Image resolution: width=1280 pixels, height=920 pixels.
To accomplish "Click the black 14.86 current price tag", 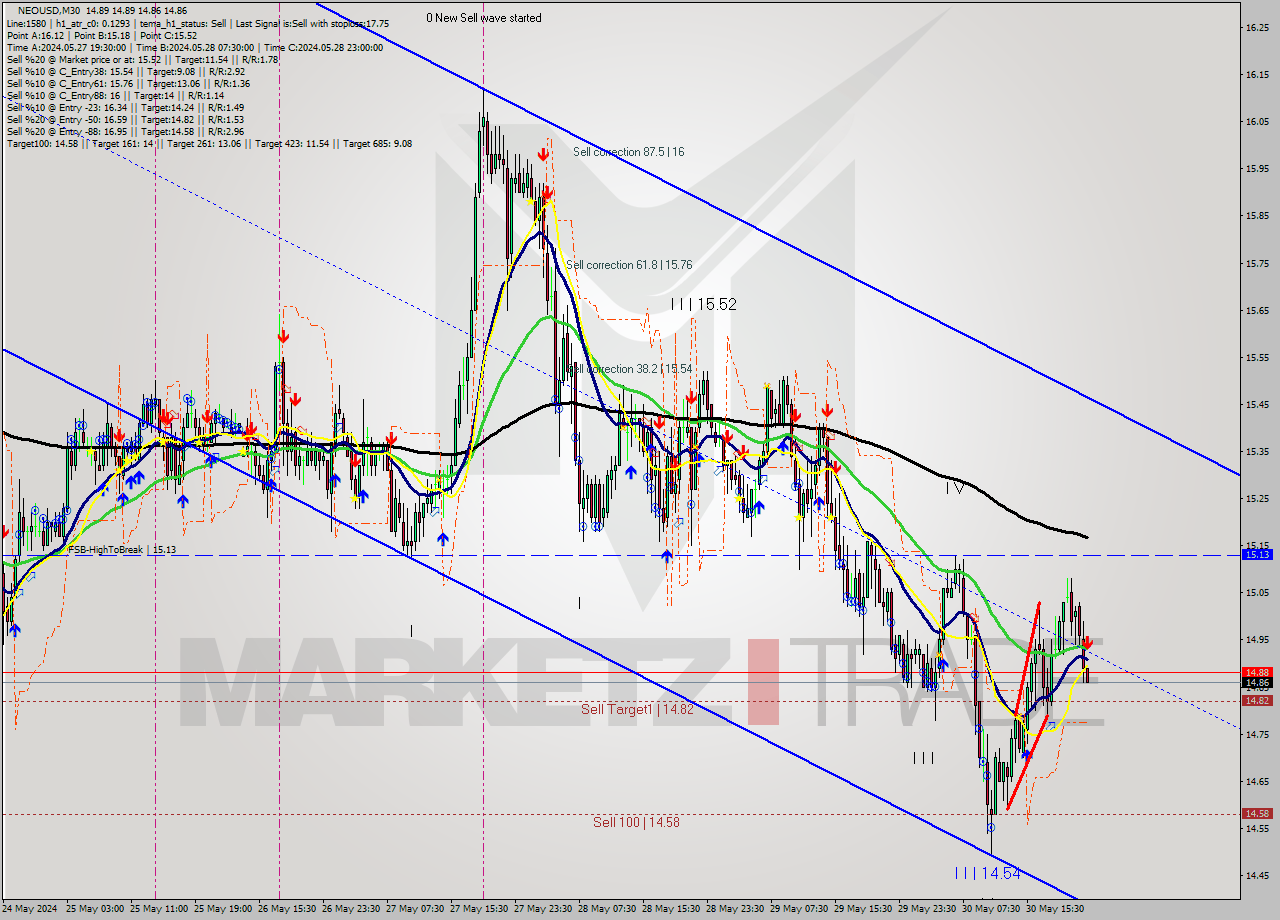I will click(x=1256, y=682).
